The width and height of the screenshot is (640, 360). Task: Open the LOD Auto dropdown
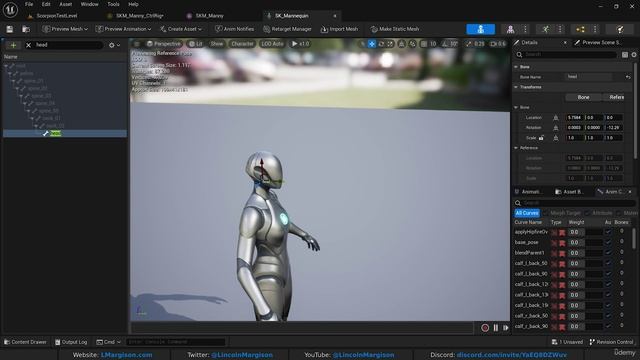point(272,44)
